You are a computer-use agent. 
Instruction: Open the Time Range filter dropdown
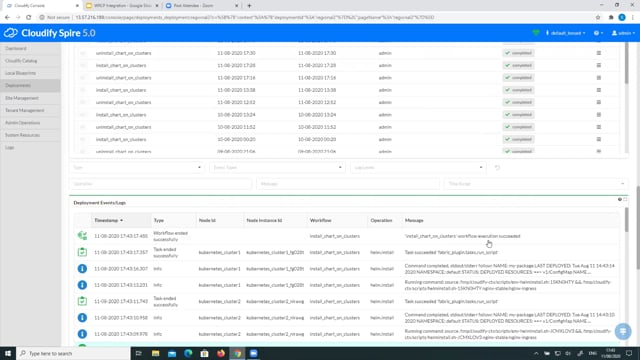point(536,184)
